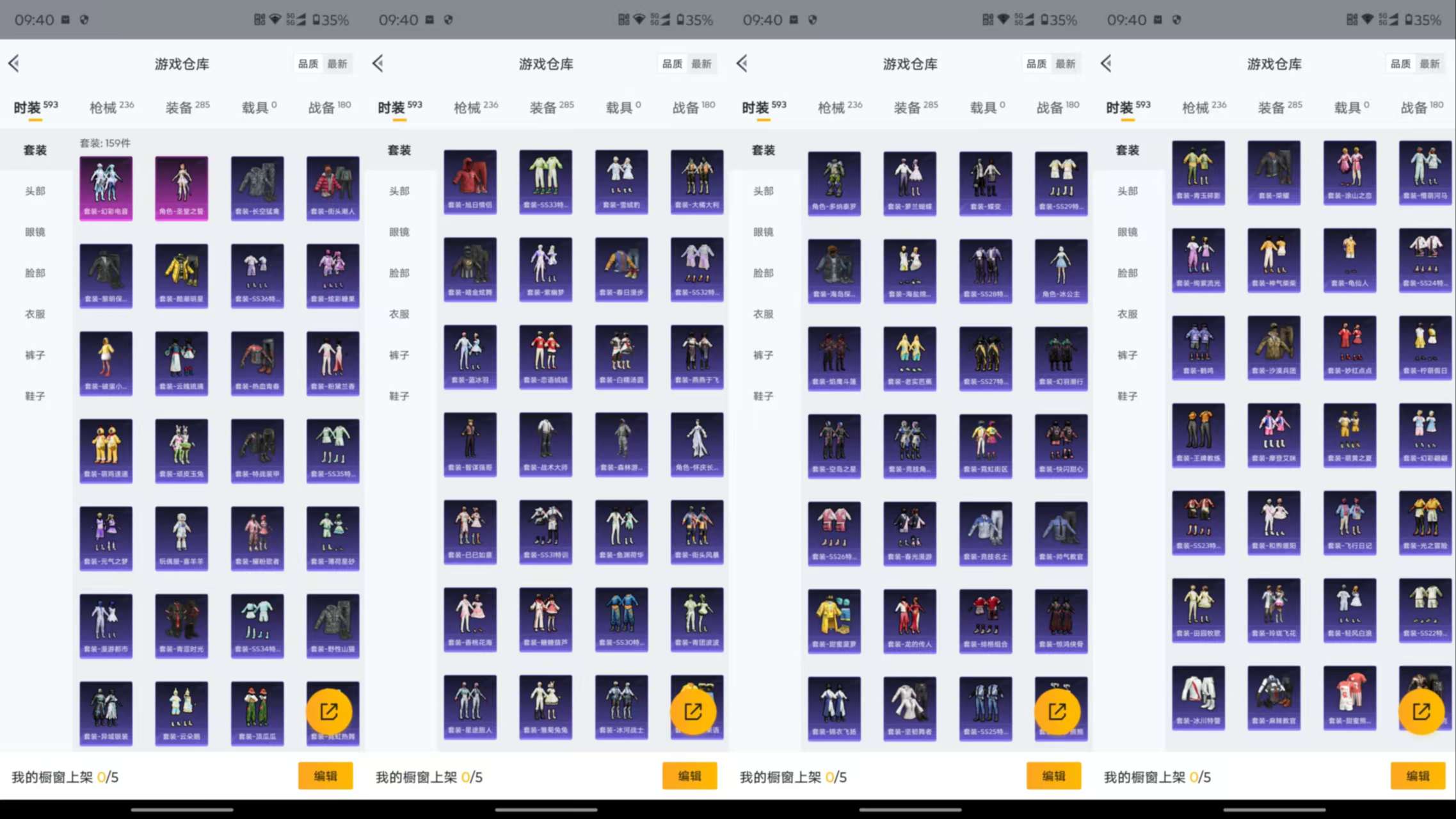Viewport: 1456px width, 819px height.
Task: Tap the orange 编辑 button
Action: [326, 775]
